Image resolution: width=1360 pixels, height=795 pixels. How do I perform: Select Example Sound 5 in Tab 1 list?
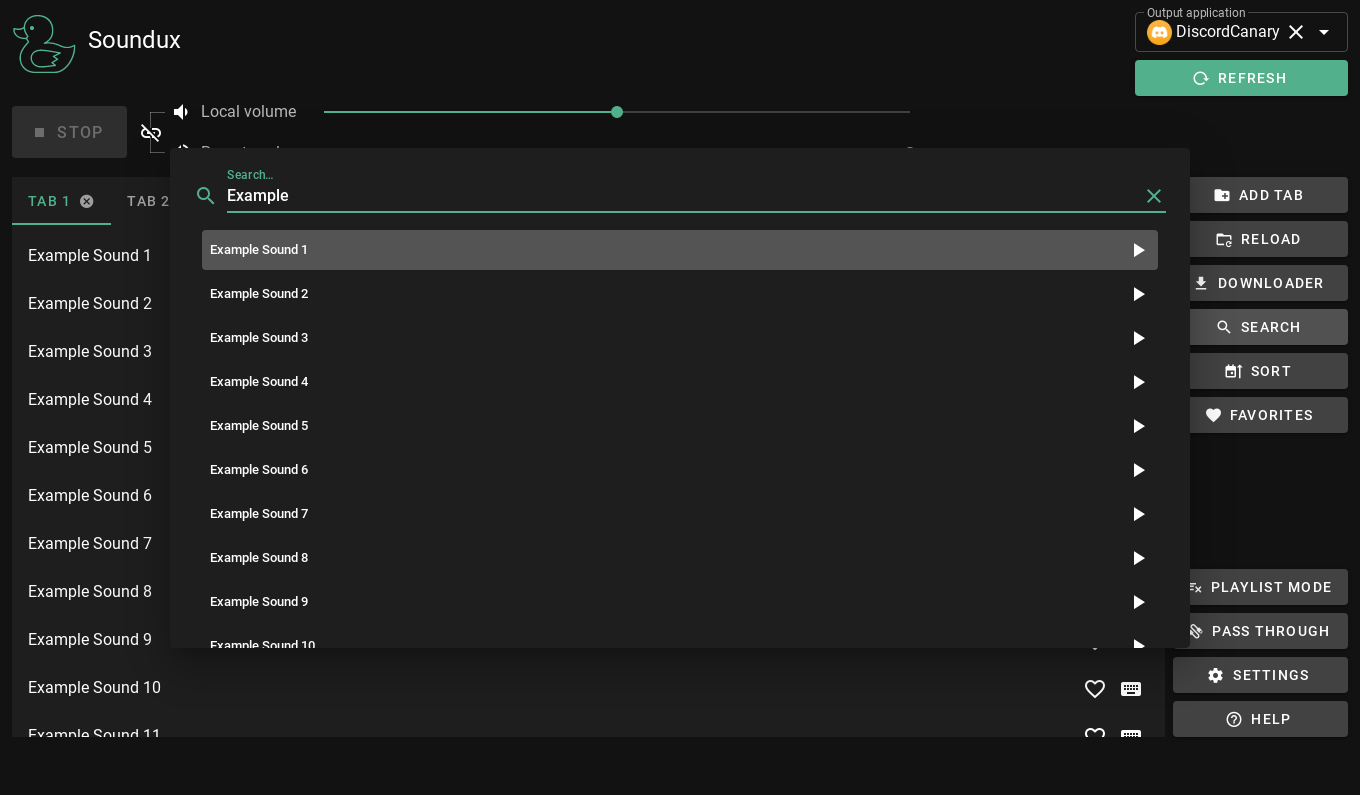pos(90,448)
